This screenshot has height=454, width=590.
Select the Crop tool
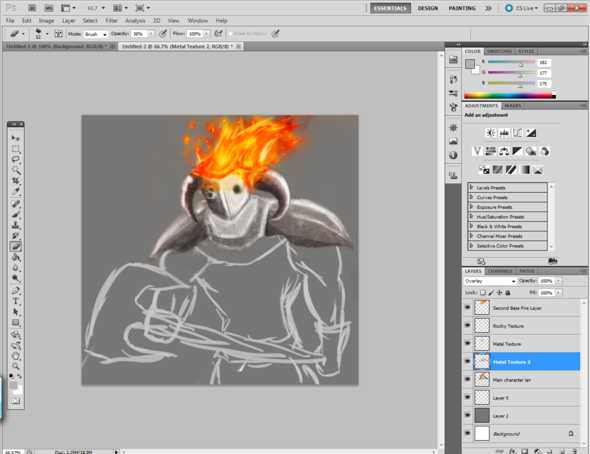[15, 181]
